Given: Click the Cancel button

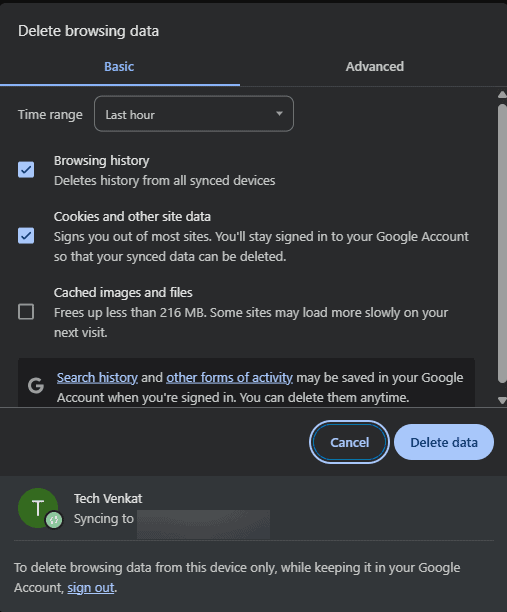Looking at the screenshot, I should pyautogui.click(x=349, y=442).
